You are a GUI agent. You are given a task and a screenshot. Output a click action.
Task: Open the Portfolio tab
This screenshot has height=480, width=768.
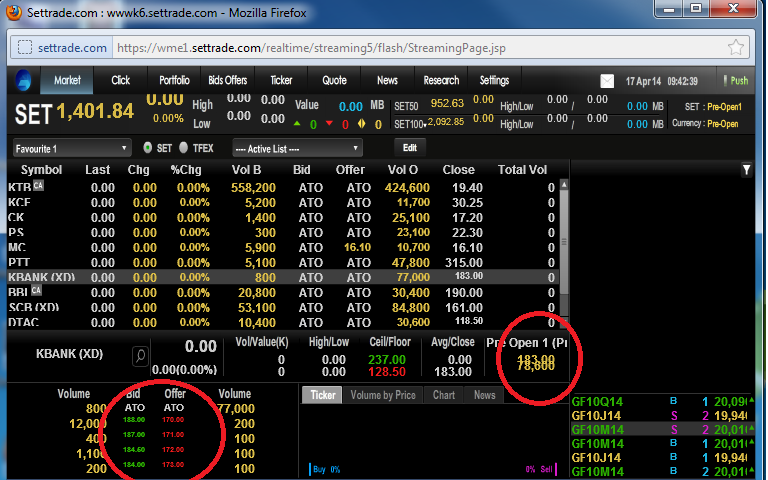[174, 80]
